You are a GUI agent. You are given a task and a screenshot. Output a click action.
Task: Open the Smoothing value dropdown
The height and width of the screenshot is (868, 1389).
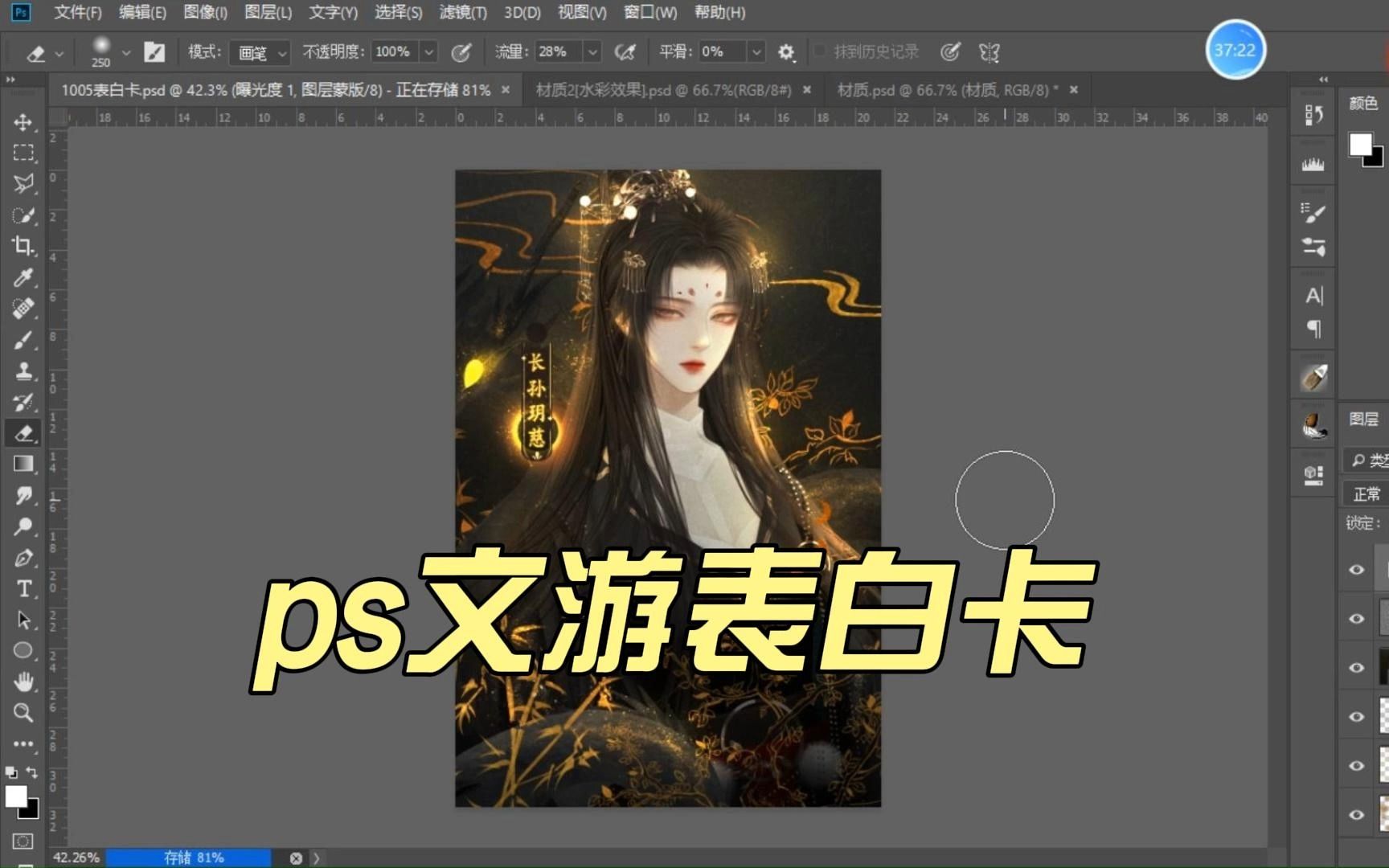pos(756,52)
